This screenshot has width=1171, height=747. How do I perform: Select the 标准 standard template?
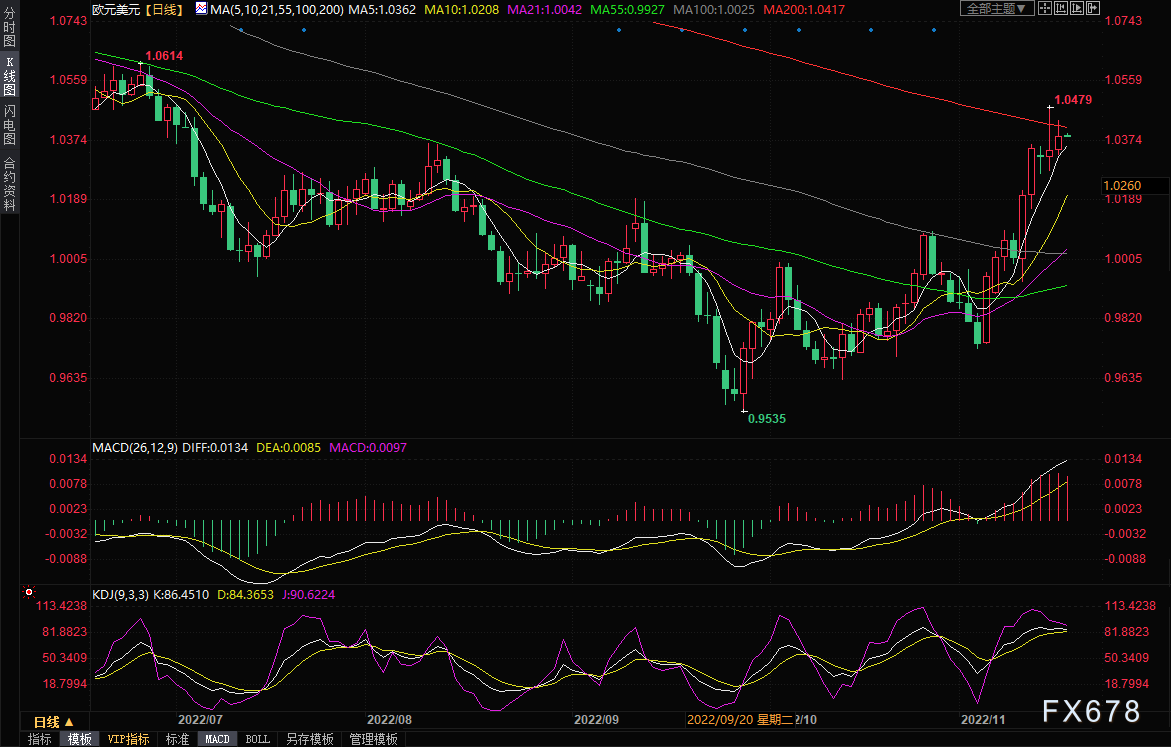click(x=177, y=739)
